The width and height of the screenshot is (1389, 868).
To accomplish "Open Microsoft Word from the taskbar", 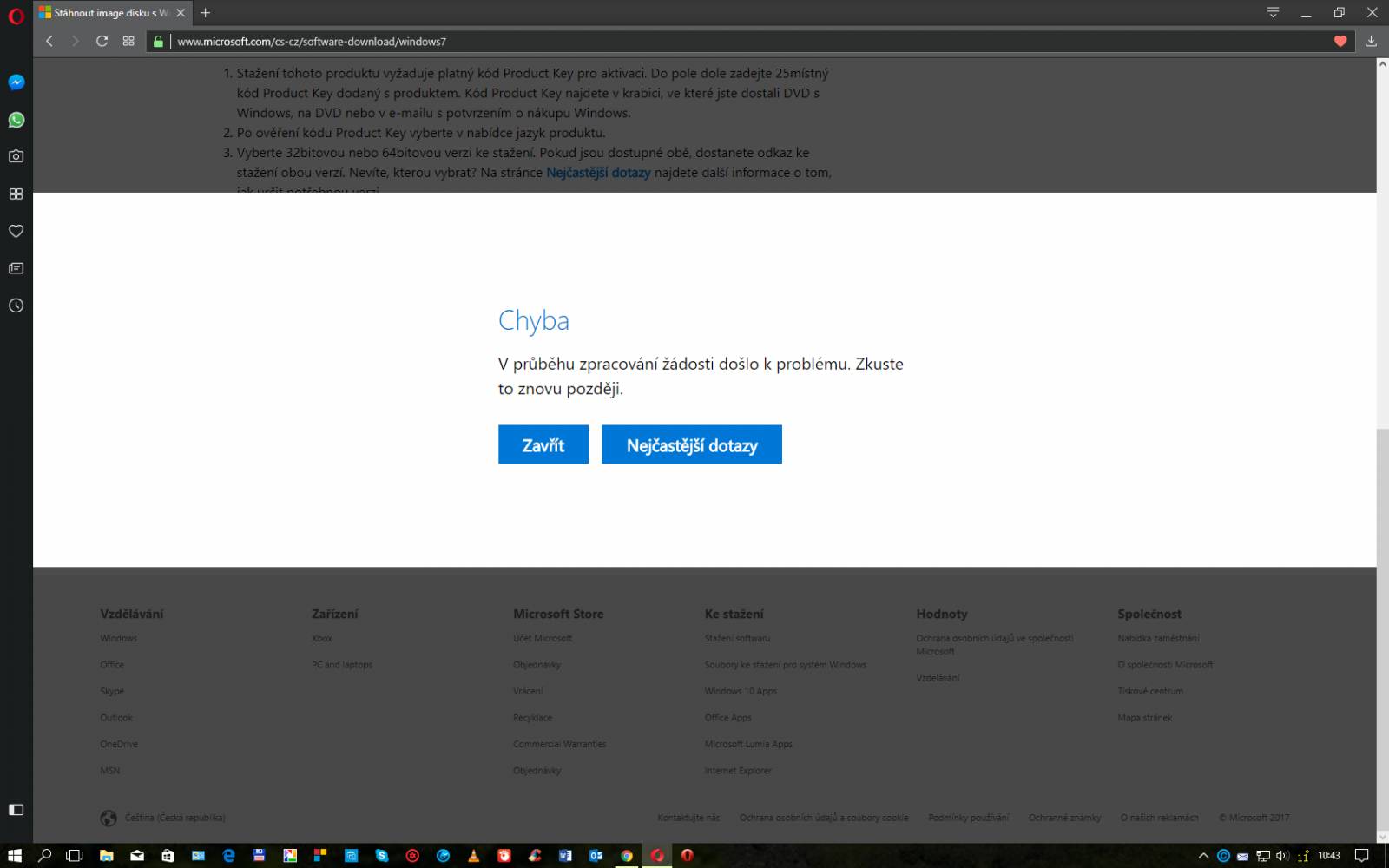I will 565,855.
